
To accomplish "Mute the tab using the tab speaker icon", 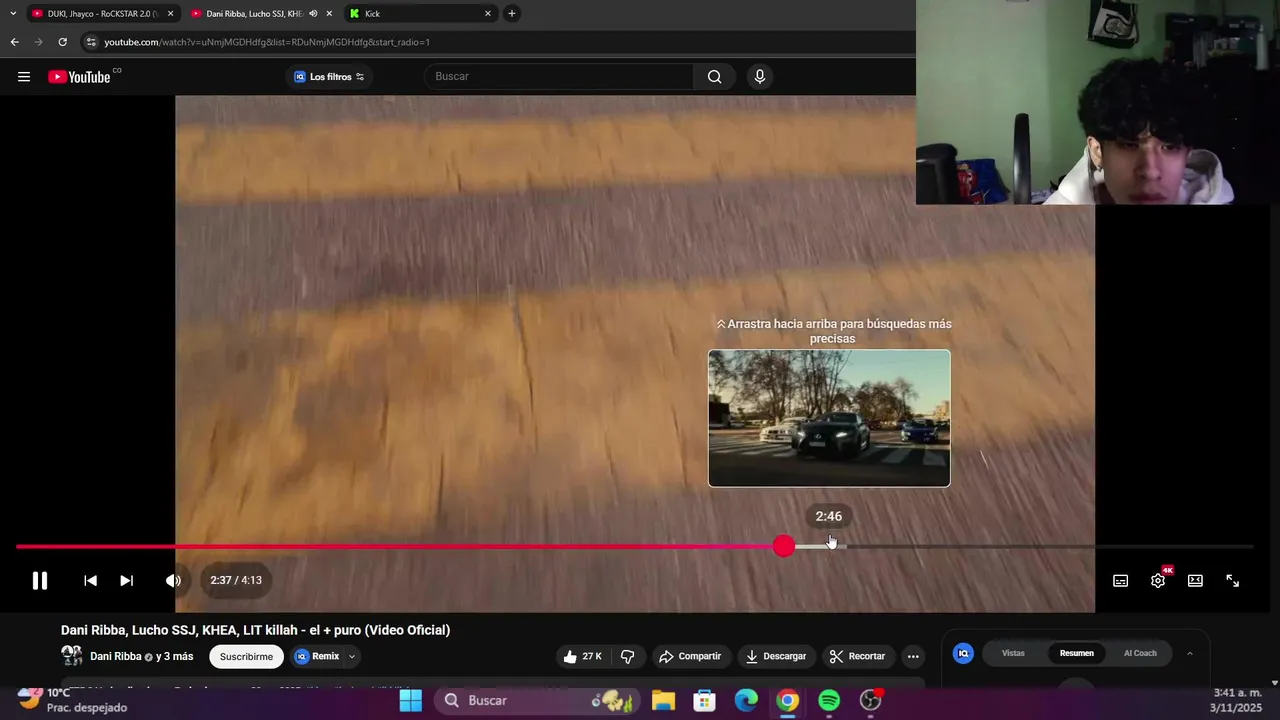I will [313, 14].
